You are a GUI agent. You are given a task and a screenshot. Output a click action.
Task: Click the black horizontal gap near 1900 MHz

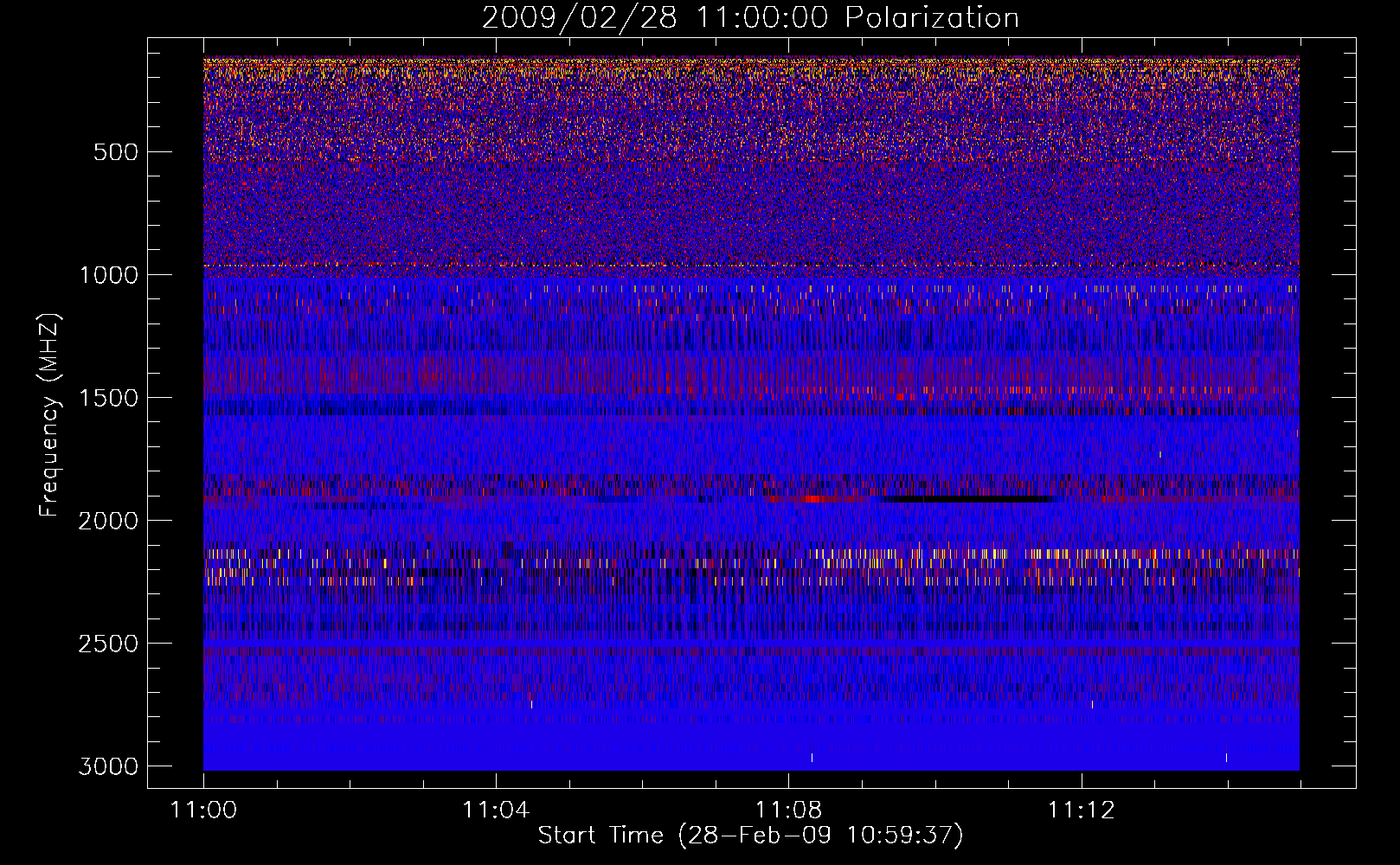(x=967, y=499)
